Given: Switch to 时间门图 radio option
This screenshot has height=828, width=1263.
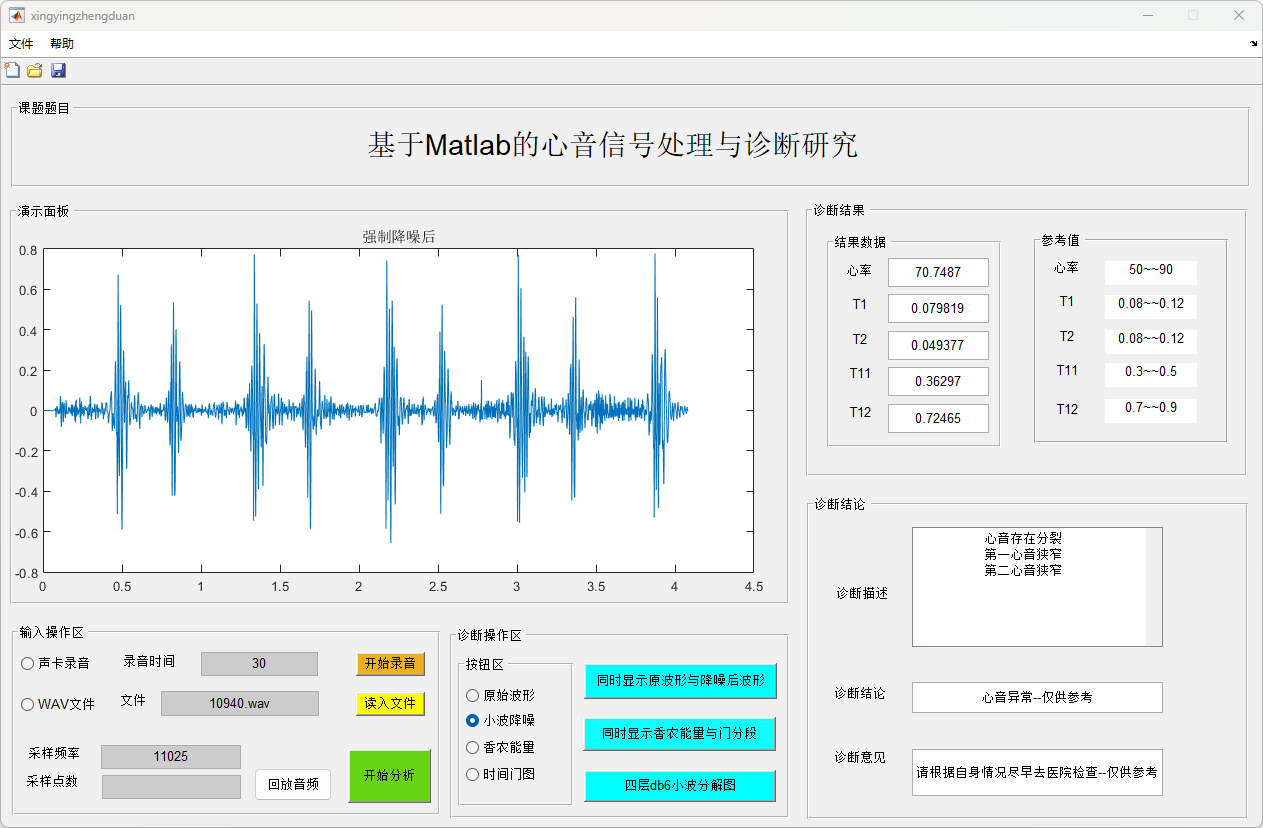Looking at the screenshot, I should click(x=473, y=774).
